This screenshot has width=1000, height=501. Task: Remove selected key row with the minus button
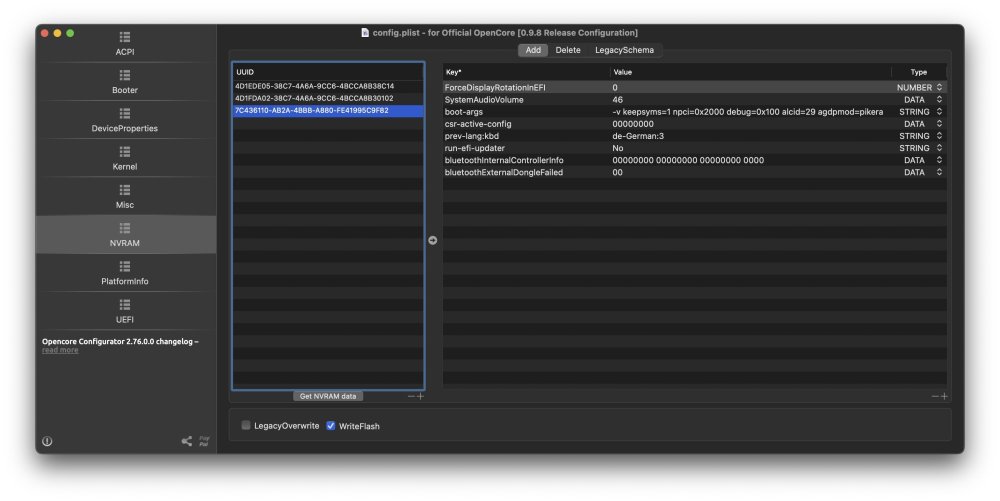pyautogui.click(x=936, y=396)
